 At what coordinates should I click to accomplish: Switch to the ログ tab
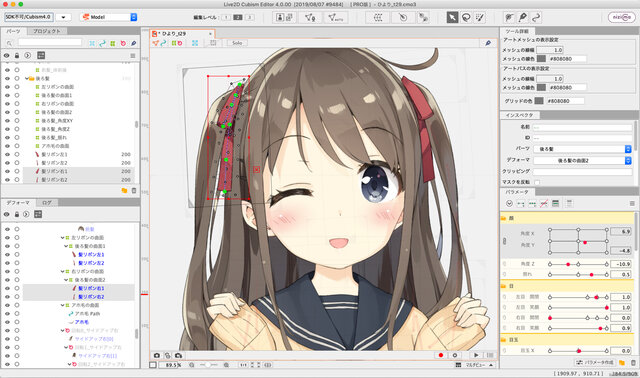coord(47,202)
